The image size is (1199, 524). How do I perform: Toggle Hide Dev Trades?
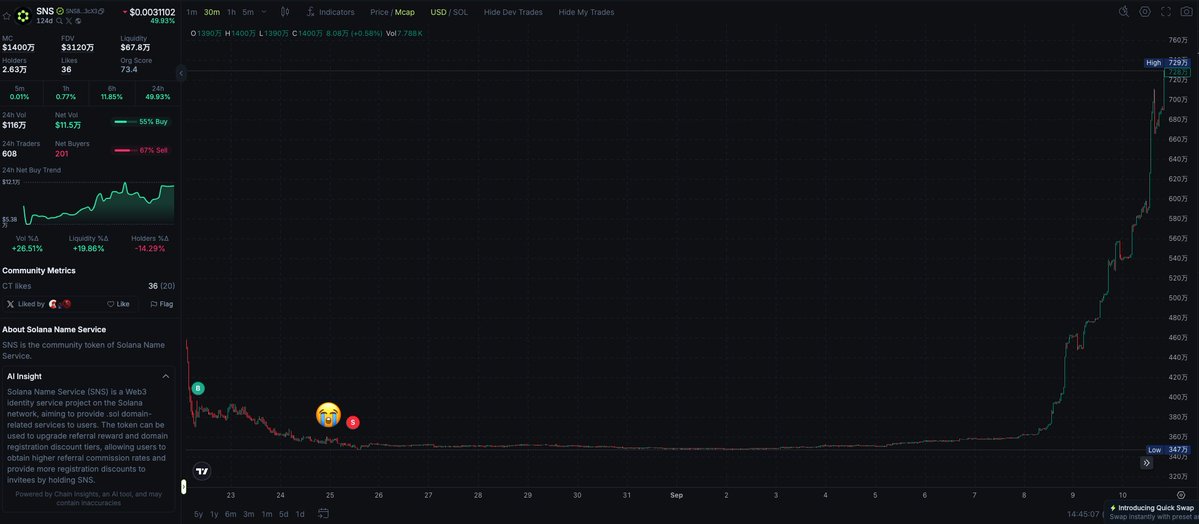click(513, 11)
